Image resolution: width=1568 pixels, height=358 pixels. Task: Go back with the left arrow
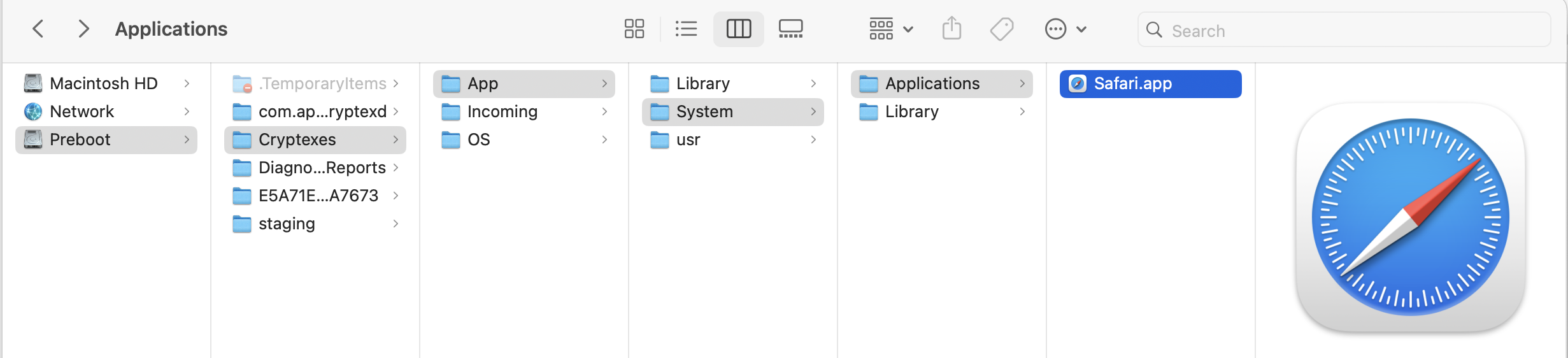(38, 29)
